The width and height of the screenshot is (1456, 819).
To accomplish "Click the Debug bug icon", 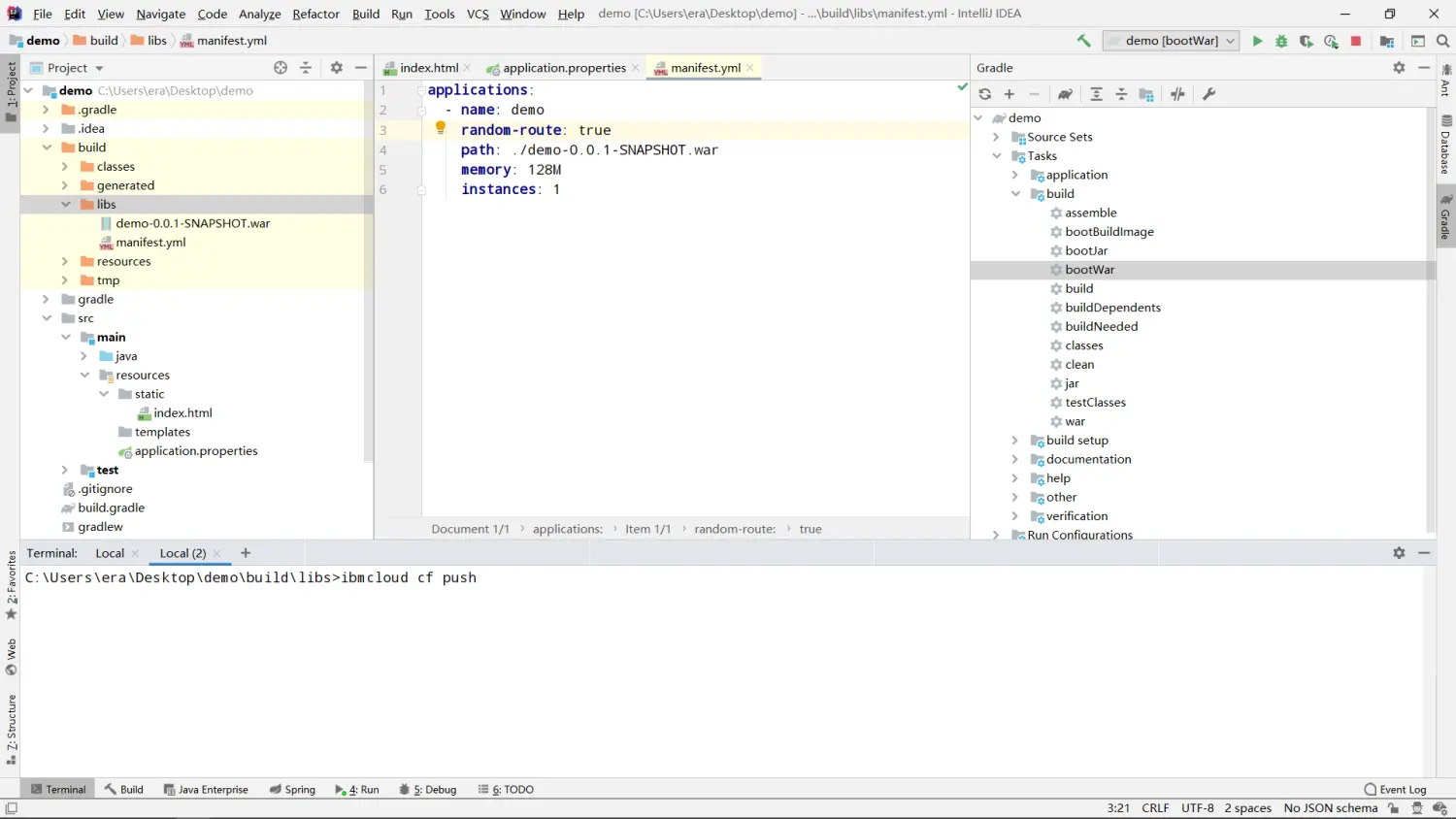I will (x=1281, y=41).
